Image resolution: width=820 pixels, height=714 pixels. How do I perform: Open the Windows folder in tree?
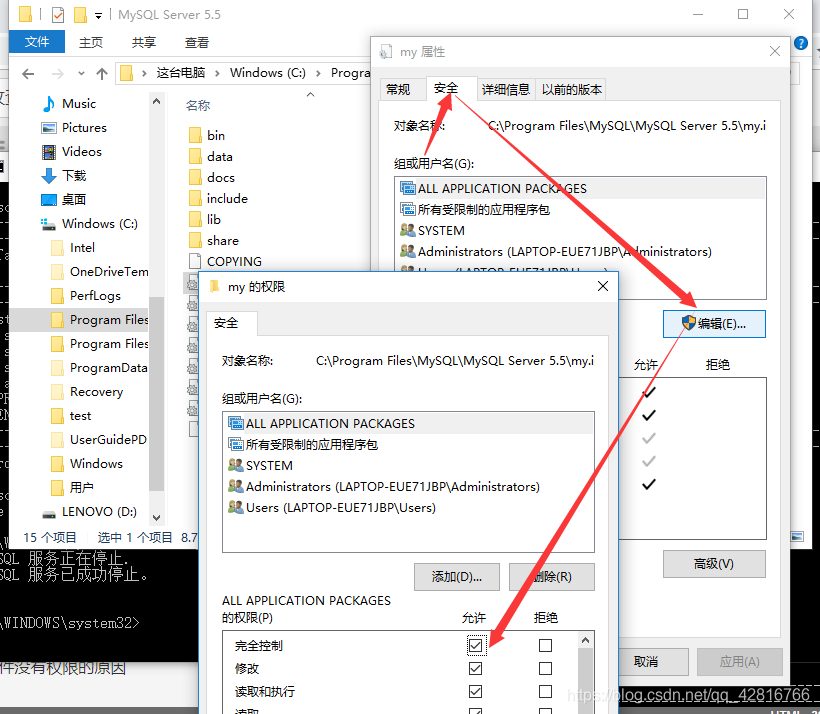pos(87,463)
